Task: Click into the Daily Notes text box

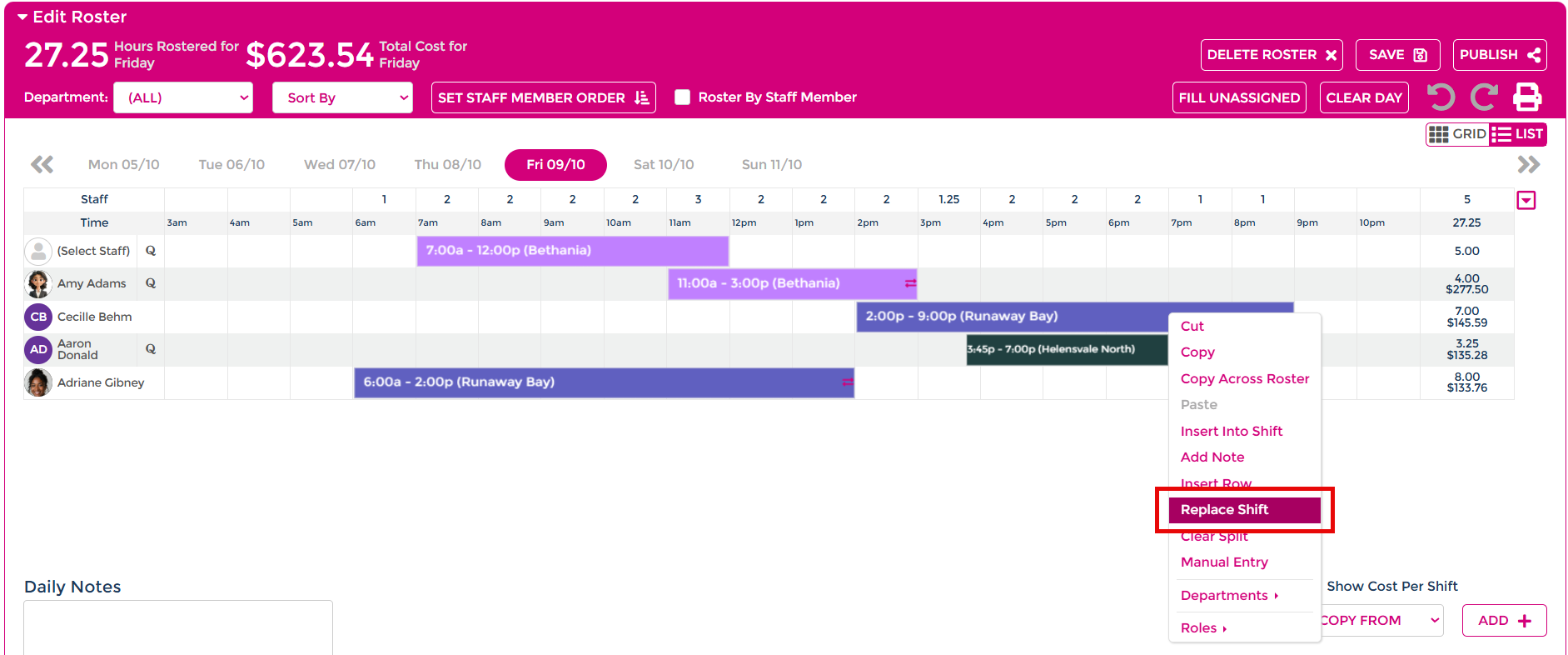Action: (x=178, y=627)
